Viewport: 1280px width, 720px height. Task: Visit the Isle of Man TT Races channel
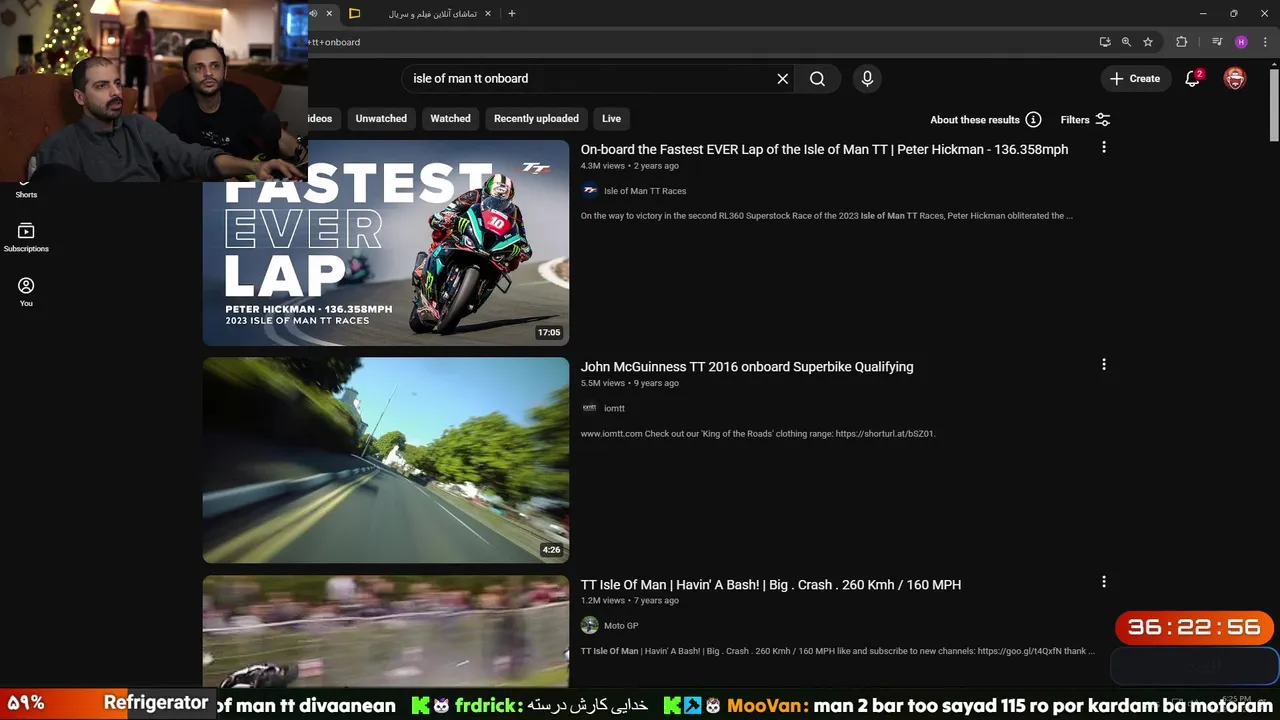point(645,191)
